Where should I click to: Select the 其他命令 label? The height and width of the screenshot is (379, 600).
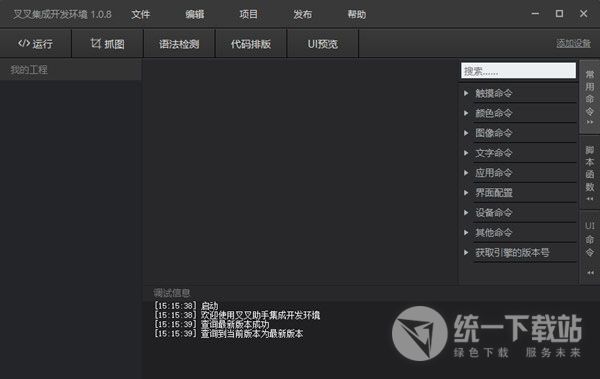pyautogui.click(x=494, y=232)
